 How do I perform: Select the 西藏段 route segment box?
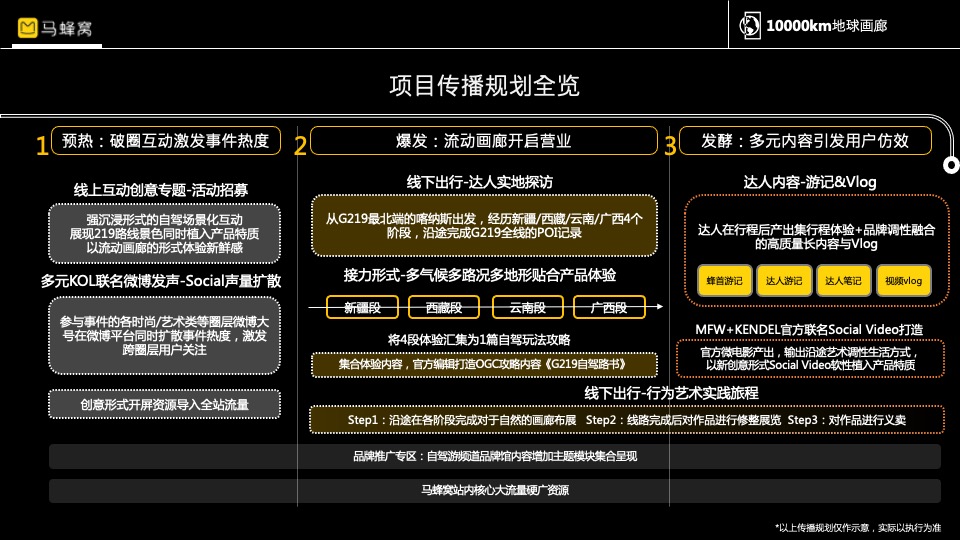click(444, 307)
